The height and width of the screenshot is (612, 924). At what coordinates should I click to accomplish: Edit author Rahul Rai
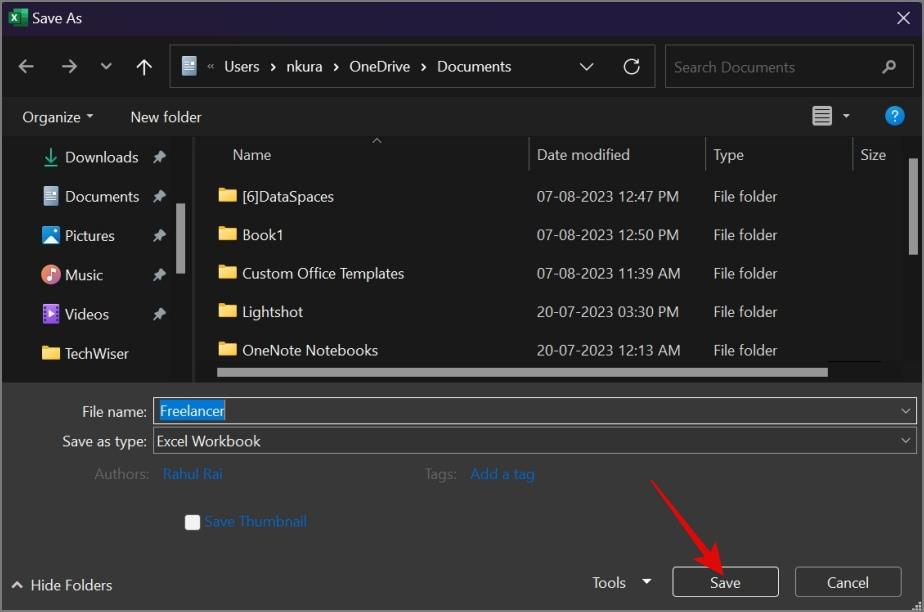[193, 474]
